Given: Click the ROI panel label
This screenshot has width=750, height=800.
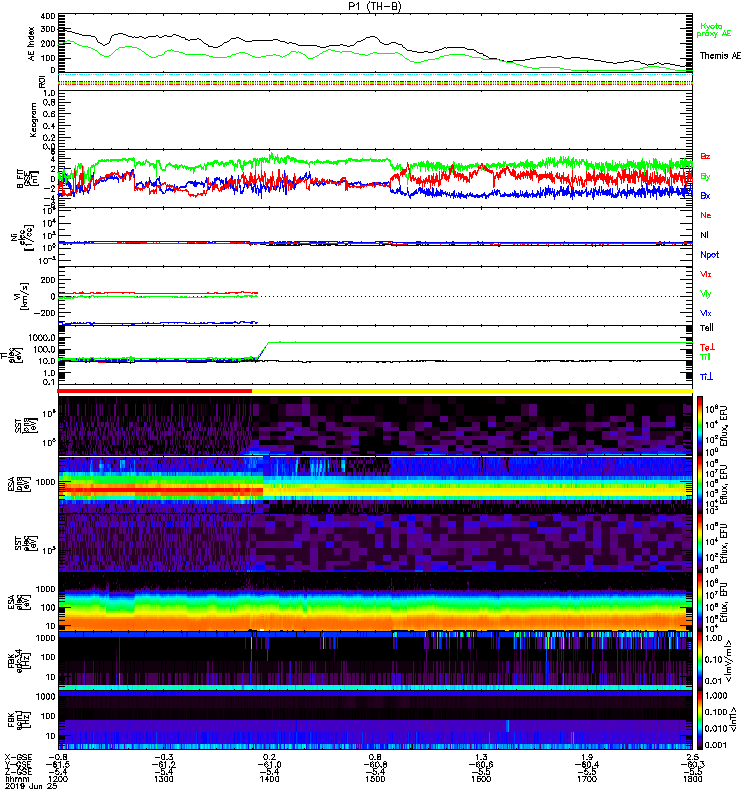Looking at the screenshot, I should click(x=42, y=82).
